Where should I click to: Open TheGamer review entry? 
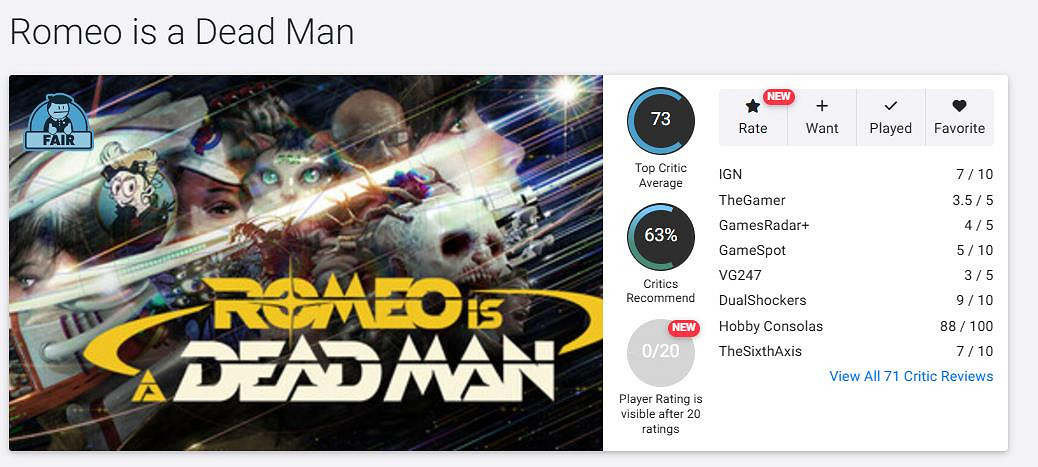tap(752, 200)
